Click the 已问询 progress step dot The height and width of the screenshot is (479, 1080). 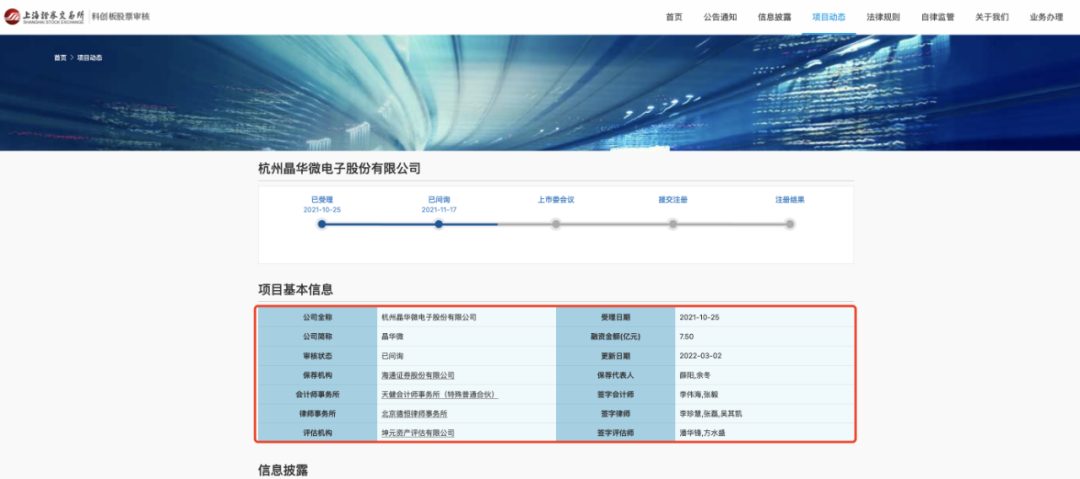[439, 224]
